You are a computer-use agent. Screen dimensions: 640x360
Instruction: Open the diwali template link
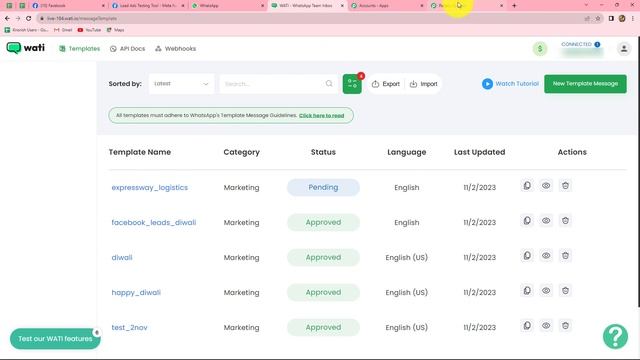coord(122,258)
